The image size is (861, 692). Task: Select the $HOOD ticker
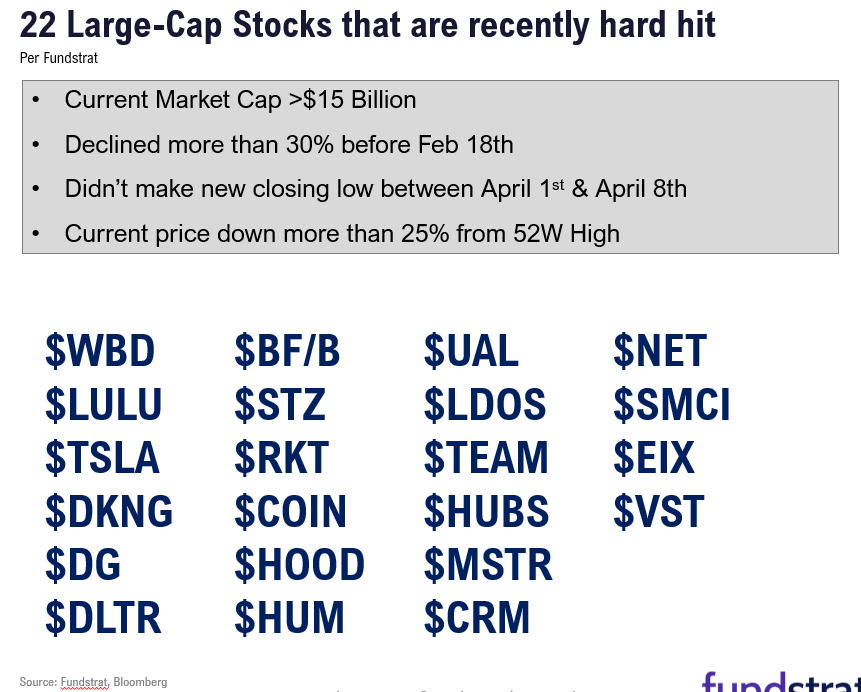coord(299,564)
